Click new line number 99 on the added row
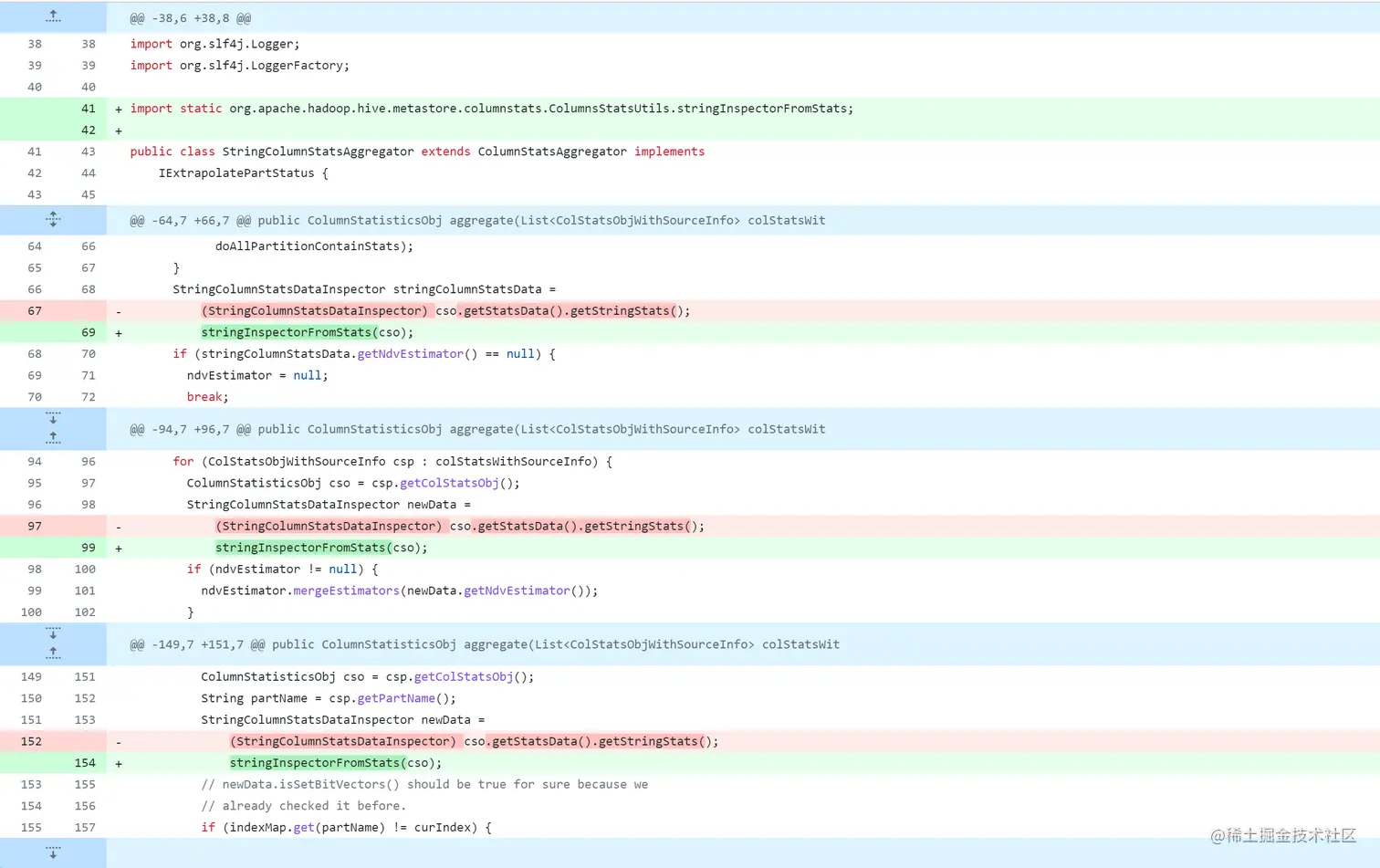The image size is (1380, 868). coord(88,548)
